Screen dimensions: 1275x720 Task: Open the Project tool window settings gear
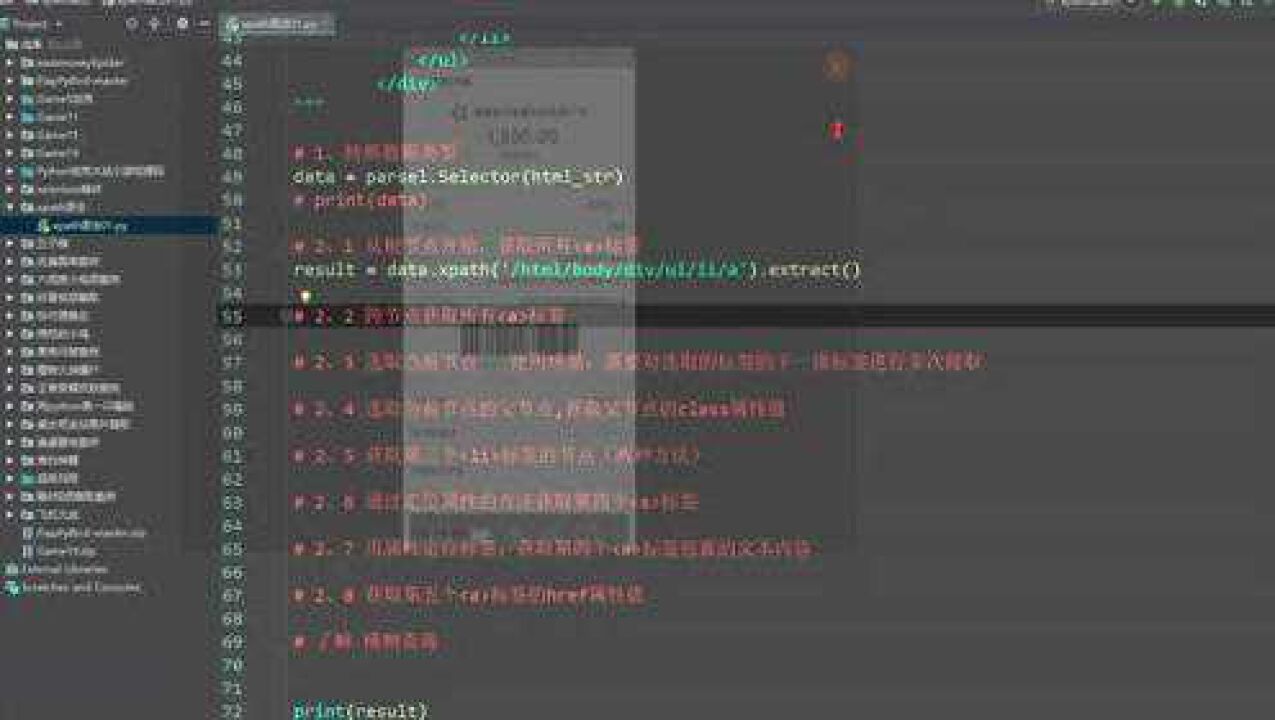[181, 23]
